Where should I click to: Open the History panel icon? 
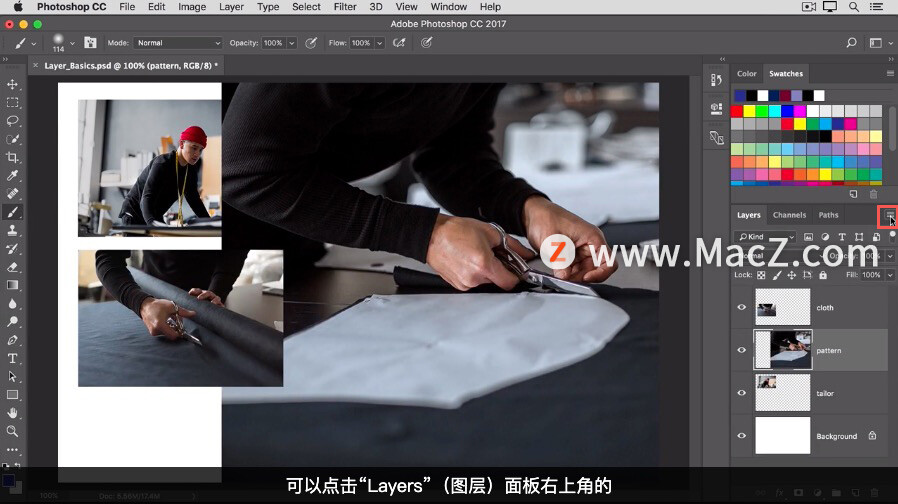click(716, 80)
